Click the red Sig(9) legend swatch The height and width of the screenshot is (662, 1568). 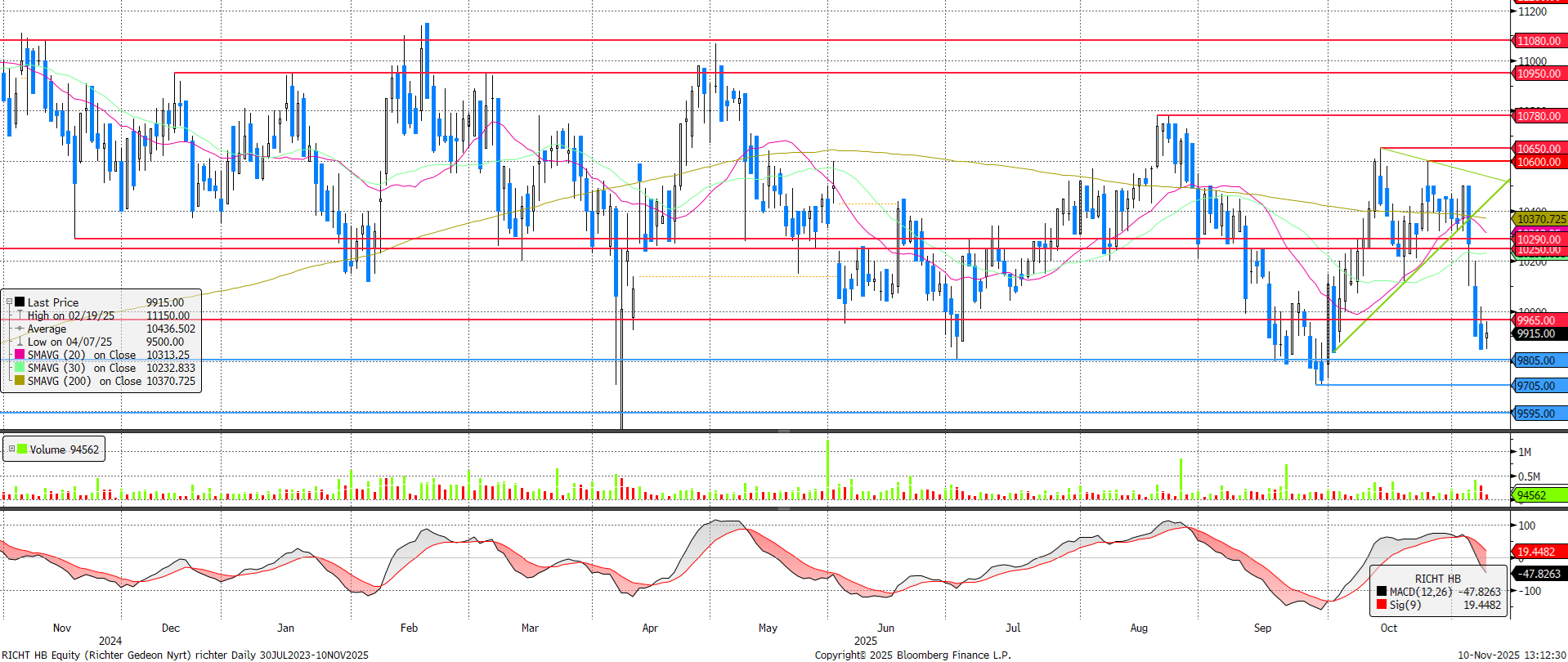point(1381,605)
